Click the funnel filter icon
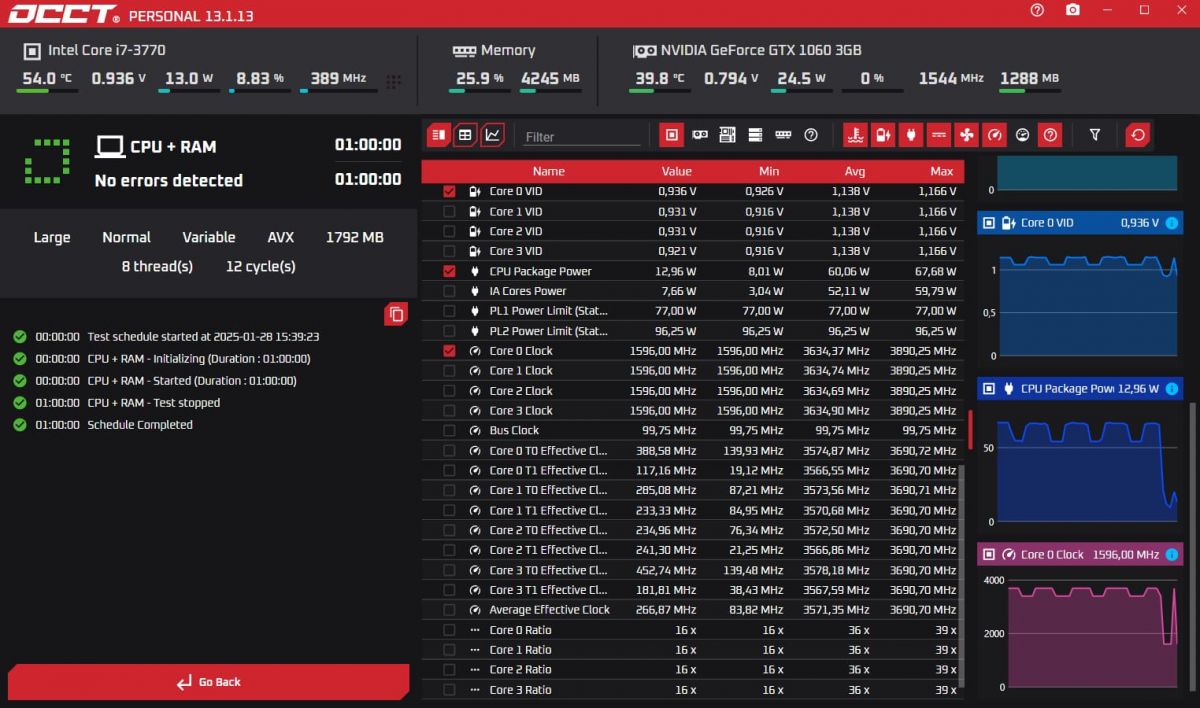The height and width of the screenshot is (708, 1200). (x=1095, y=135)
